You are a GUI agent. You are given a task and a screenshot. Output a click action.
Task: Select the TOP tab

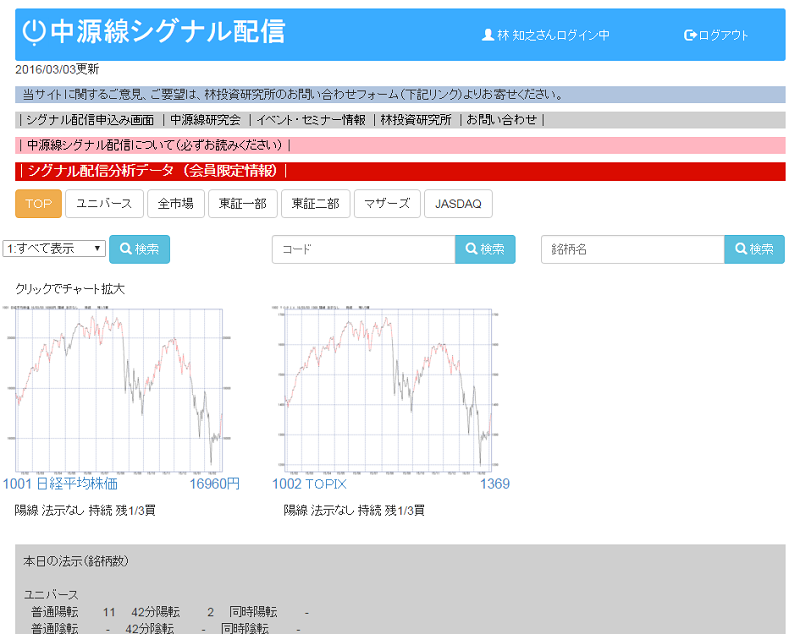coord(38,204)
